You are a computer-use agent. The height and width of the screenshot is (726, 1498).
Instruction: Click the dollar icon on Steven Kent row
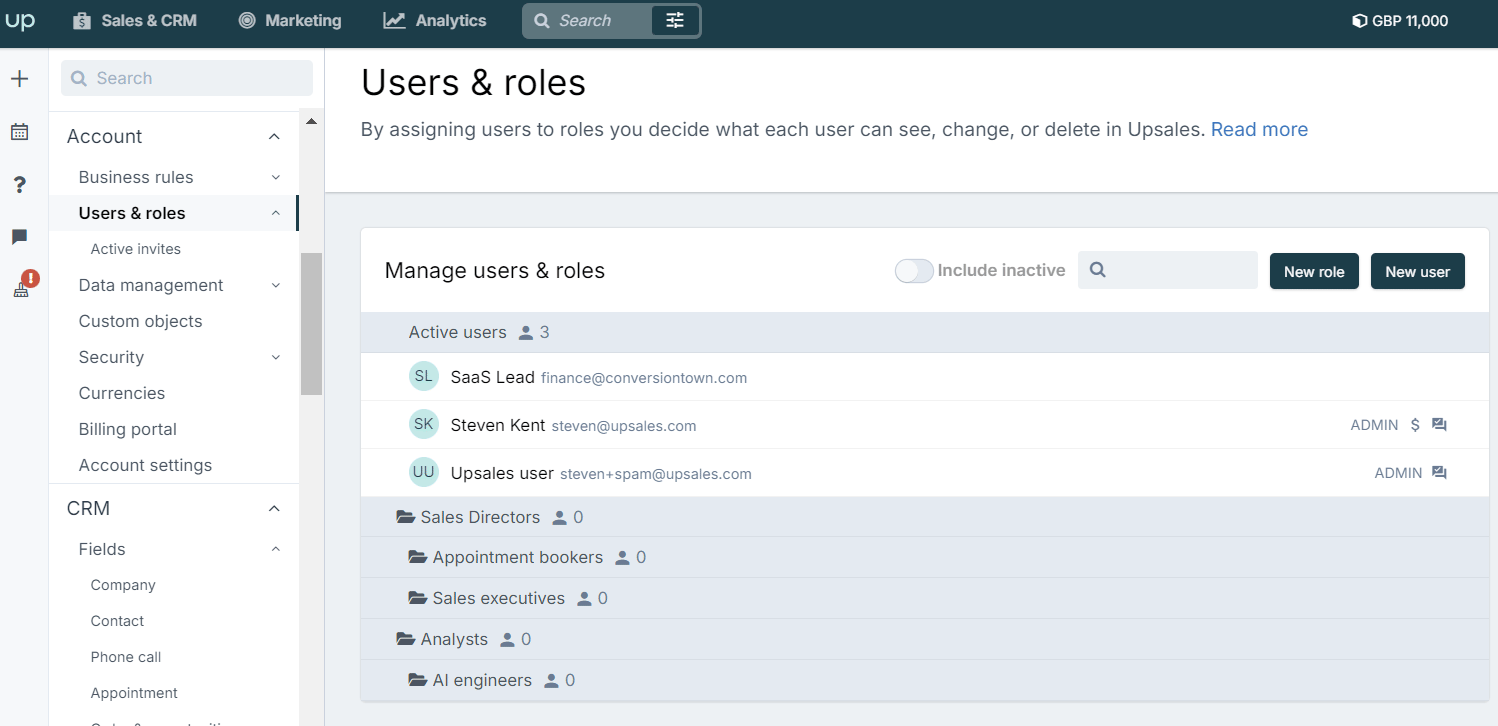click(1415, 425)
